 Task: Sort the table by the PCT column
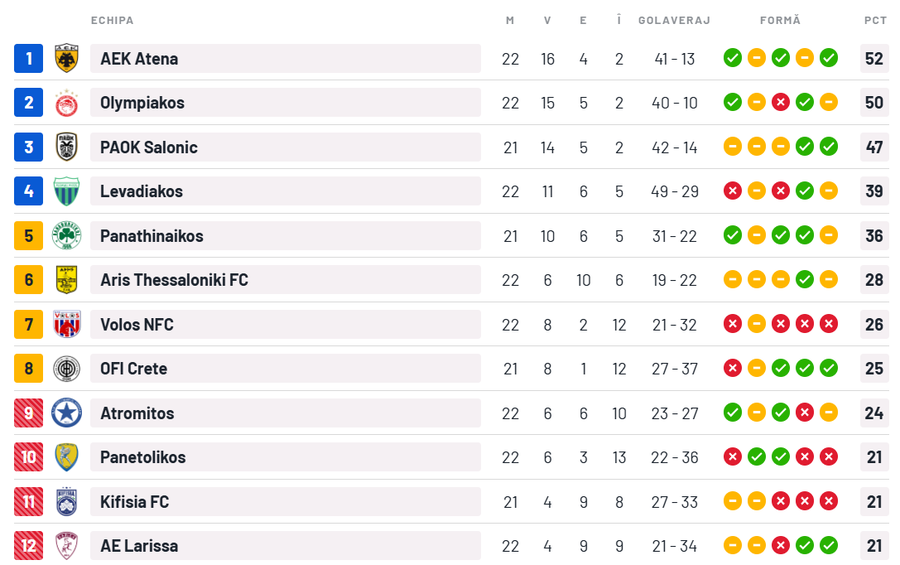pos(875,20)
